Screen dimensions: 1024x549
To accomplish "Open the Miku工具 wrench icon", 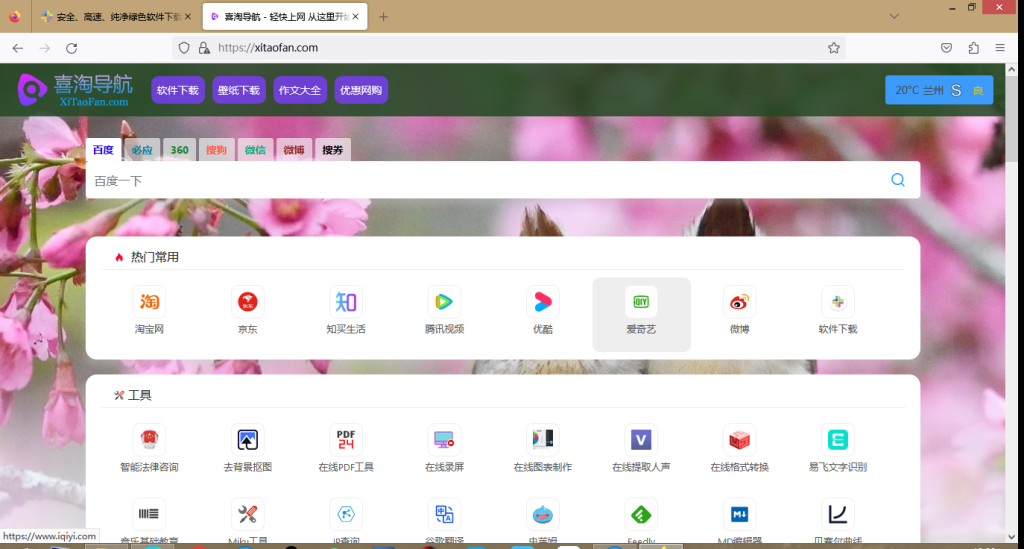I will 248,514.
